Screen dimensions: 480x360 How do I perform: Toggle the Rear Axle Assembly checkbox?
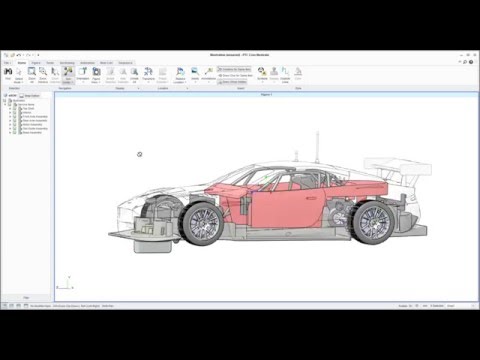click(x=15, y=120)
